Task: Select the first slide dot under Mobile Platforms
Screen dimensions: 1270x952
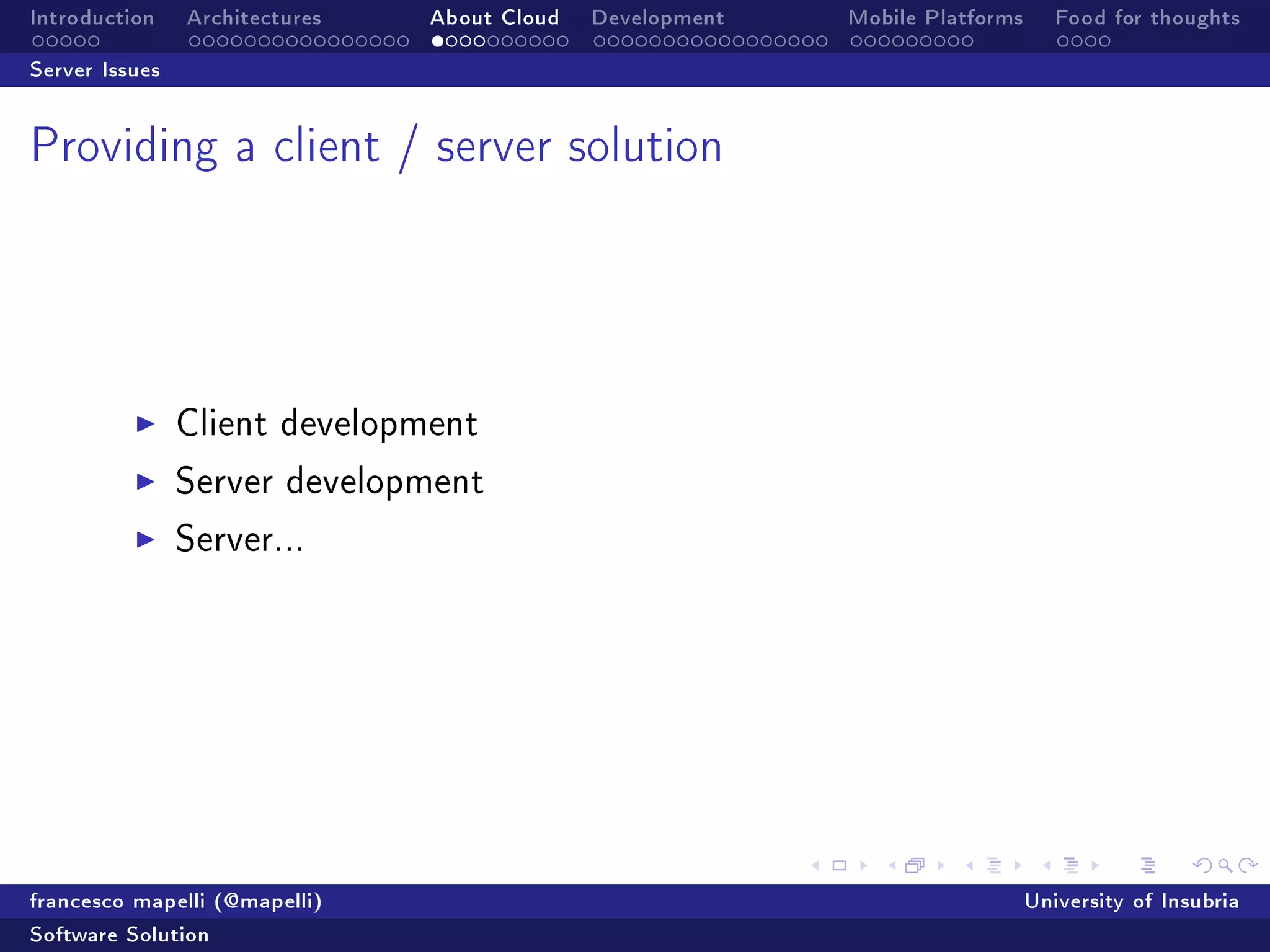Action: point(856,42)
